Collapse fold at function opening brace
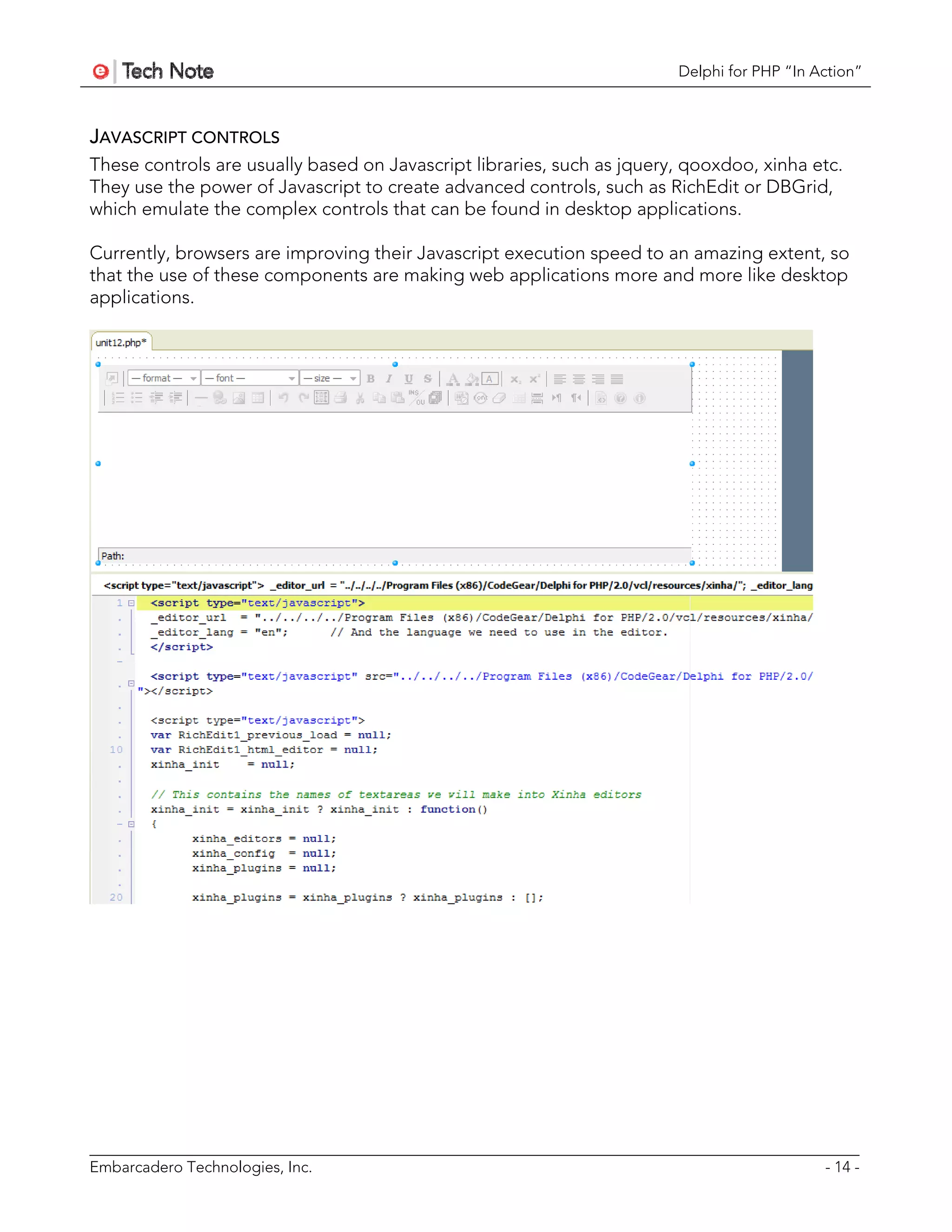 (x=131, y=824)
